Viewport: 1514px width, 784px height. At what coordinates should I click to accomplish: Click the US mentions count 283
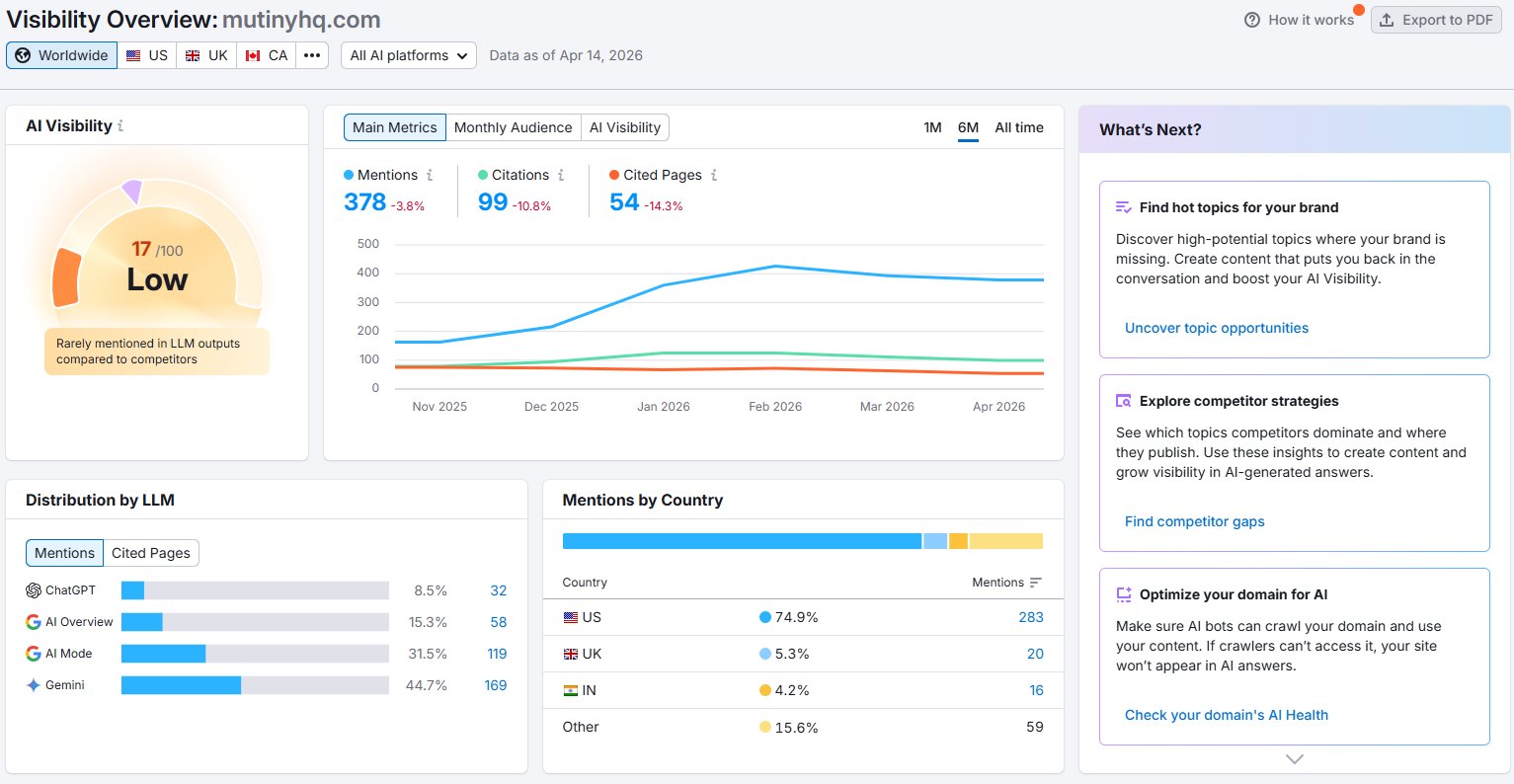[1031, 617]
